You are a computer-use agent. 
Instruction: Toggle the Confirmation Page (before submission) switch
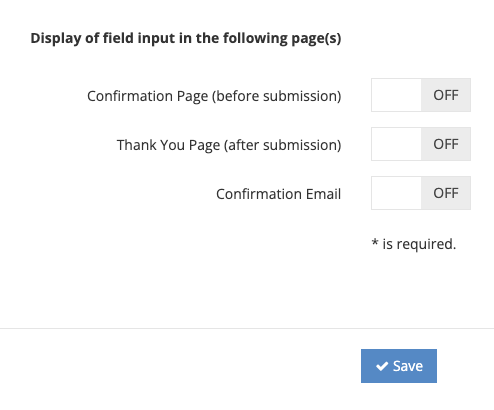[x=421, y=95]
